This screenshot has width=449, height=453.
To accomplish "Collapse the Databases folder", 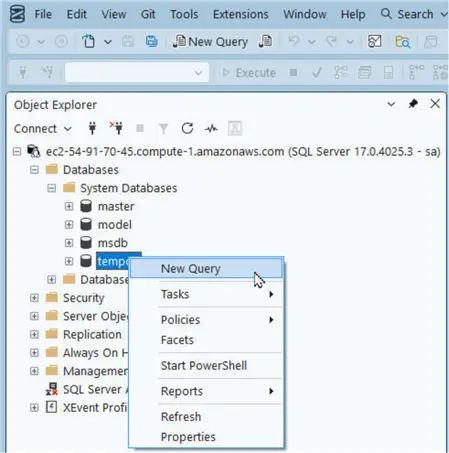I will tap(34, 170).
